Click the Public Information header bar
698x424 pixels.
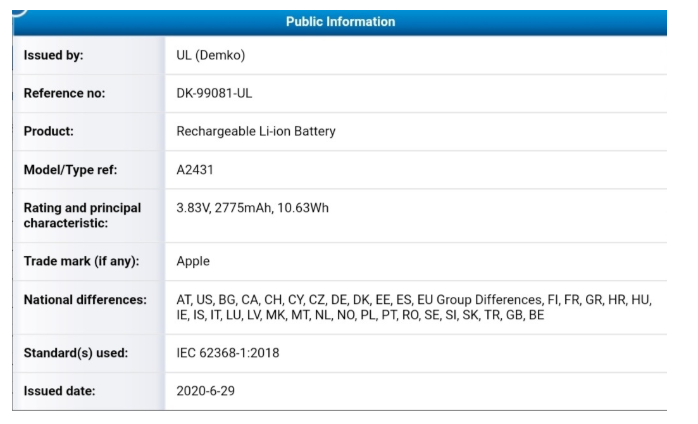[340, 22]
